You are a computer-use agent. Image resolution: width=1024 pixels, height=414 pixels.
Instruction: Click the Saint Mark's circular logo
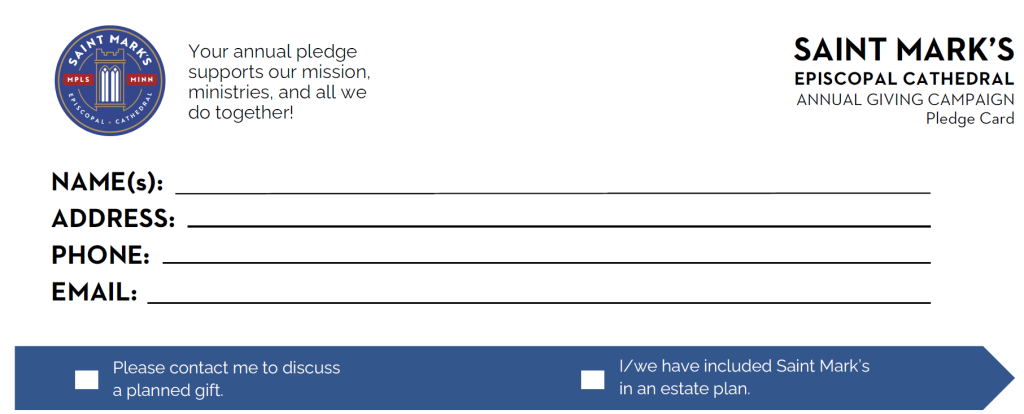click(109, 82)
